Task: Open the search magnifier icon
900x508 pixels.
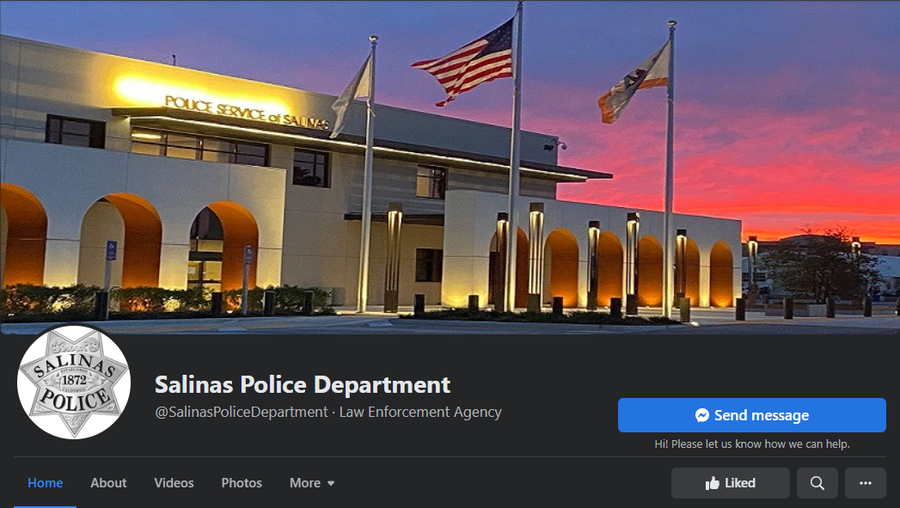Action: [817, 483]
